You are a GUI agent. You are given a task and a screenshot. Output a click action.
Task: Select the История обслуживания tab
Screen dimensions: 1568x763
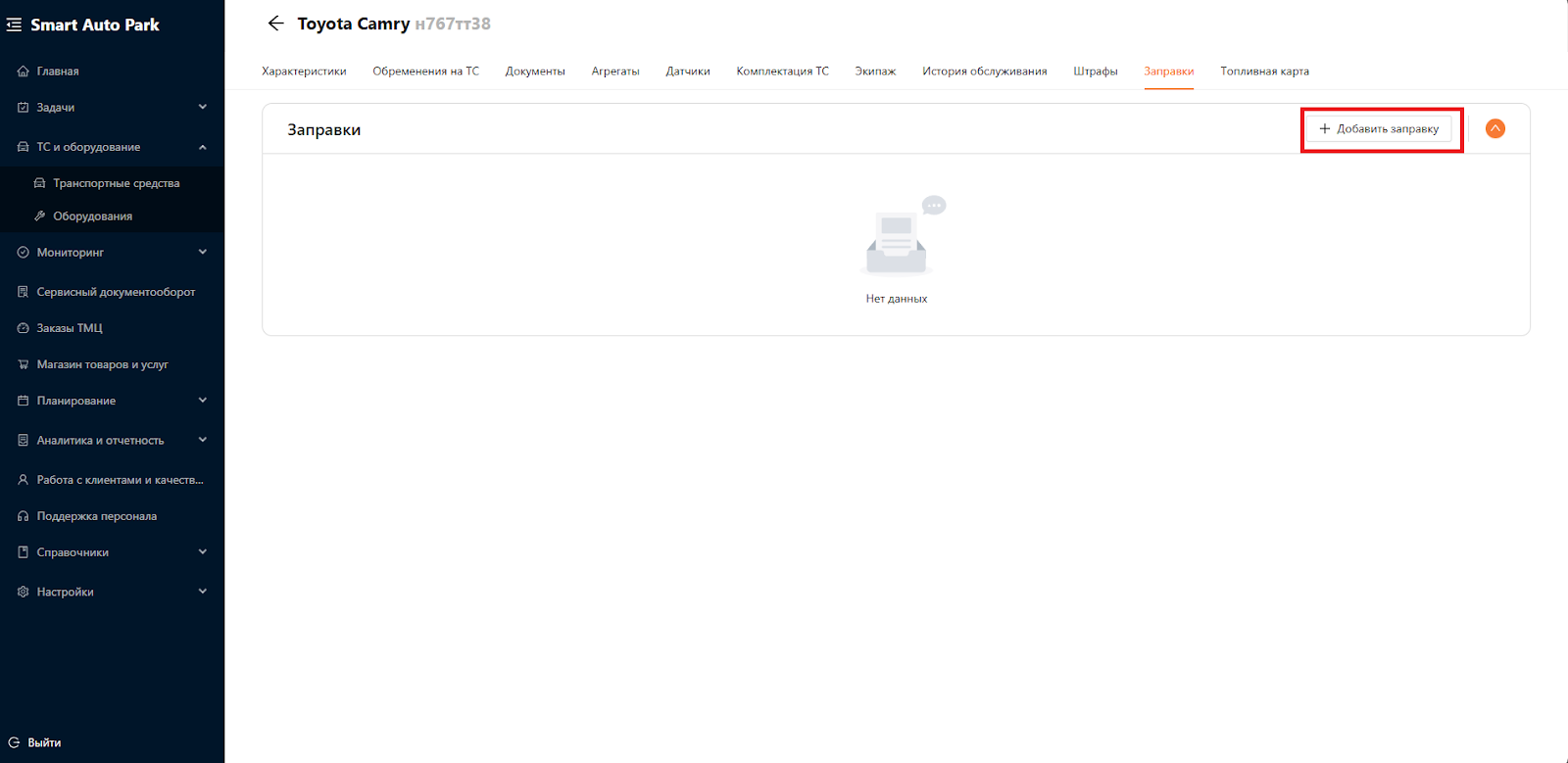(984, 72)
